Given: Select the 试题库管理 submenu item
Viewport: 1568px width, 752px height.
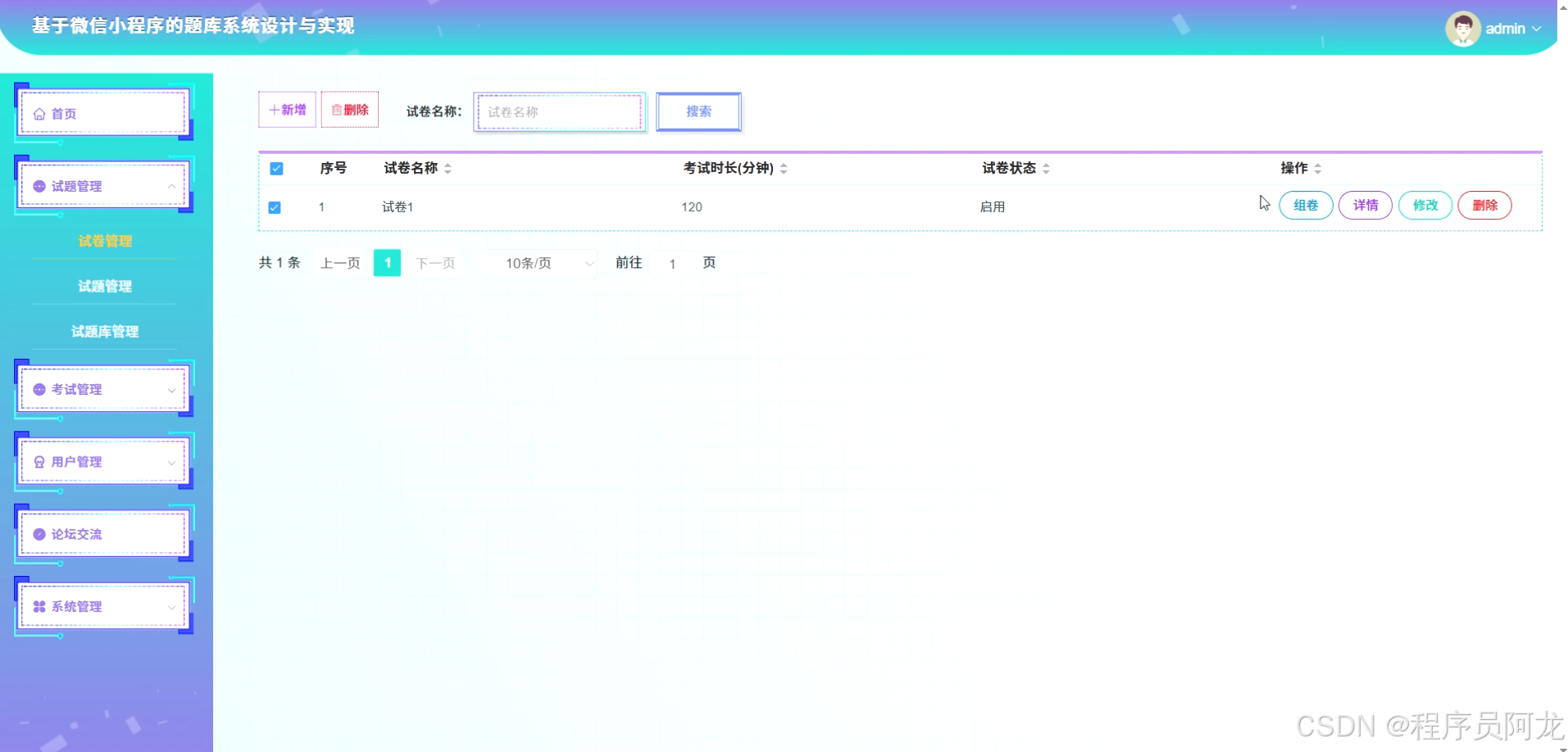Looking at the screenshot, I should pyautogui.click(x=105, y=331).
